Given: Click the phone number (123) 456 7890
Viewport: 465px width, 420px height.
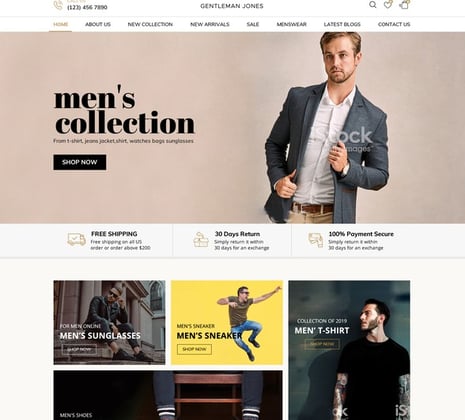Looking at the screenshot, I should [87, 7].
